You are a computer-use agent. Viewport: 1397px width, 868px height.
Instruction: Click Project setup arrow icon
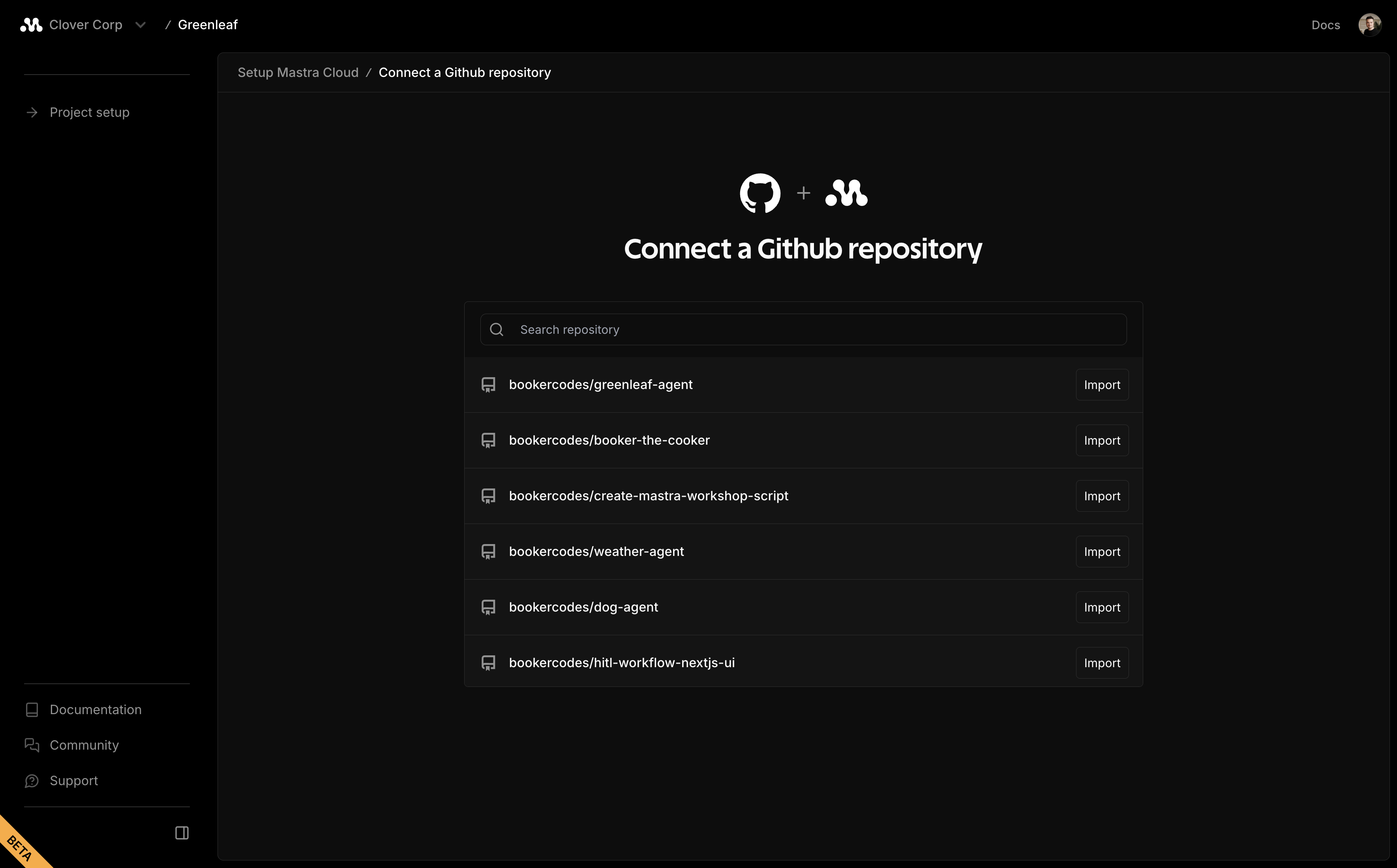coord(32,112)
